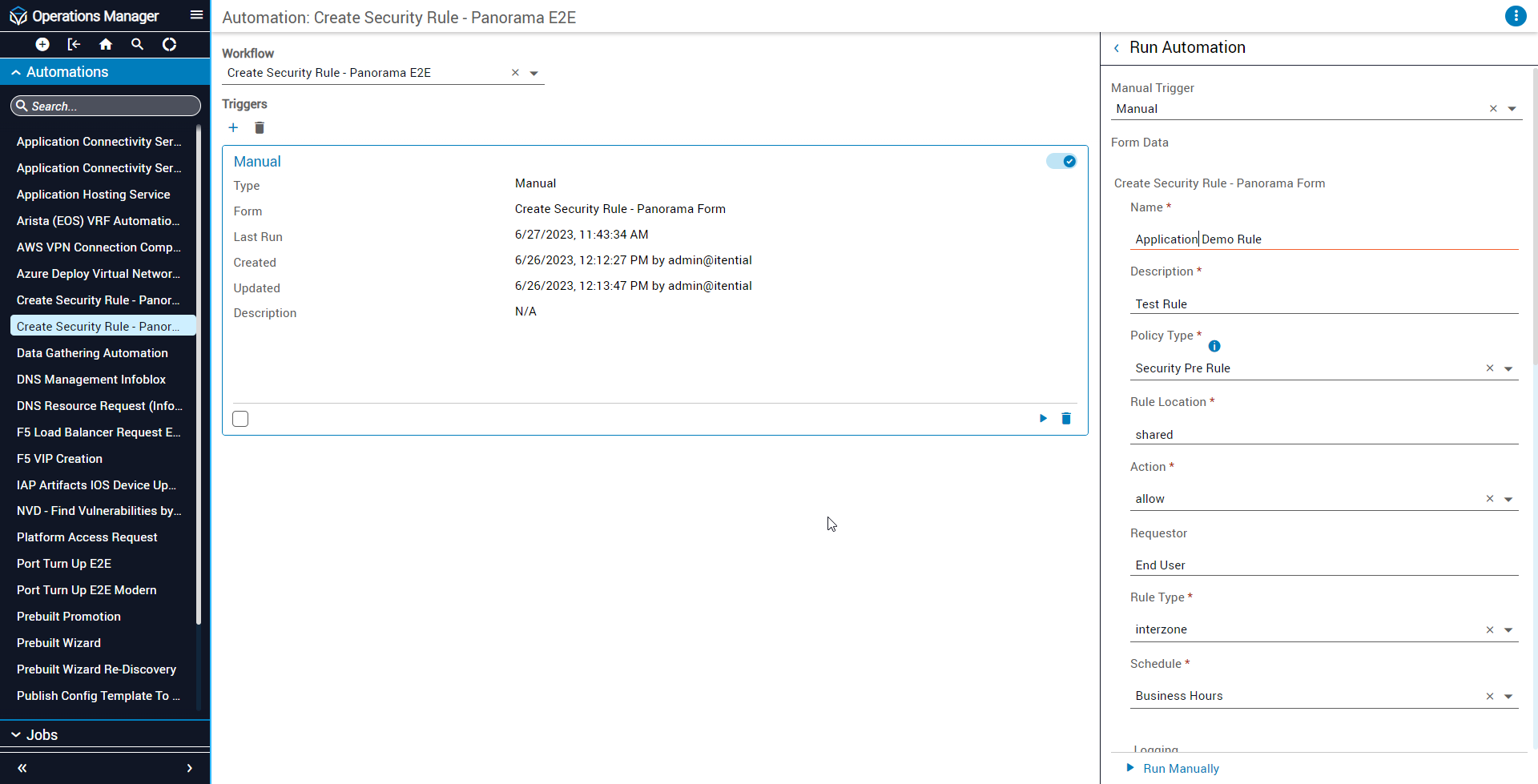Disable the Manual trigger toggle switch
This screenshot has height=784, width=1538.
click(x=1061, y=162)
